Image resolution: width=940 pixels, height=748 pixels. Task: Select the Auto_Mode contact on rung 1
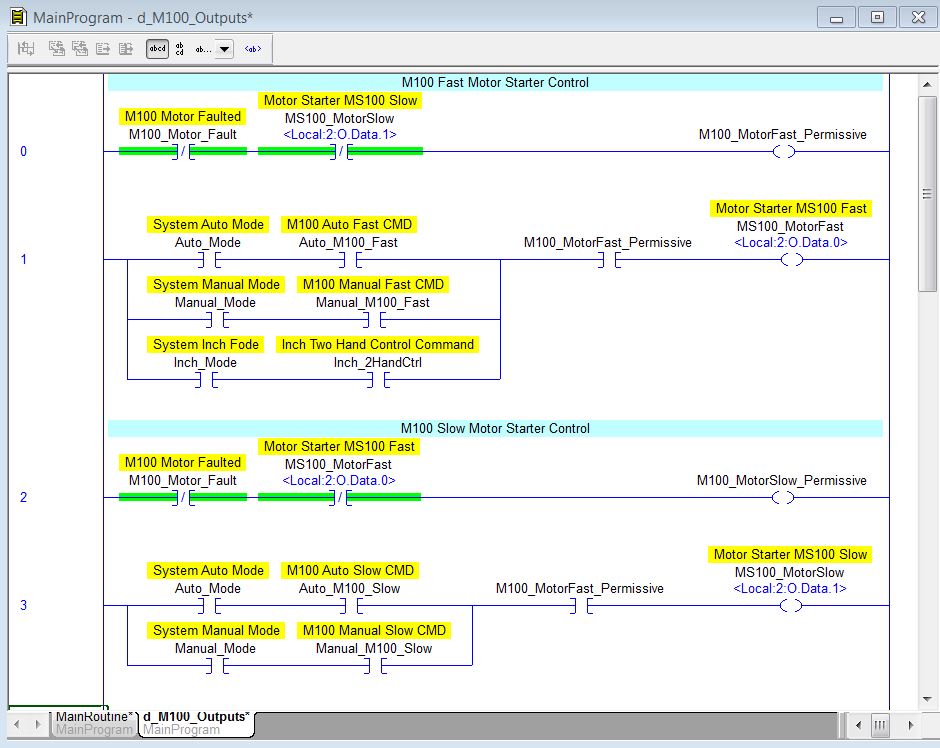click(209, 260)
